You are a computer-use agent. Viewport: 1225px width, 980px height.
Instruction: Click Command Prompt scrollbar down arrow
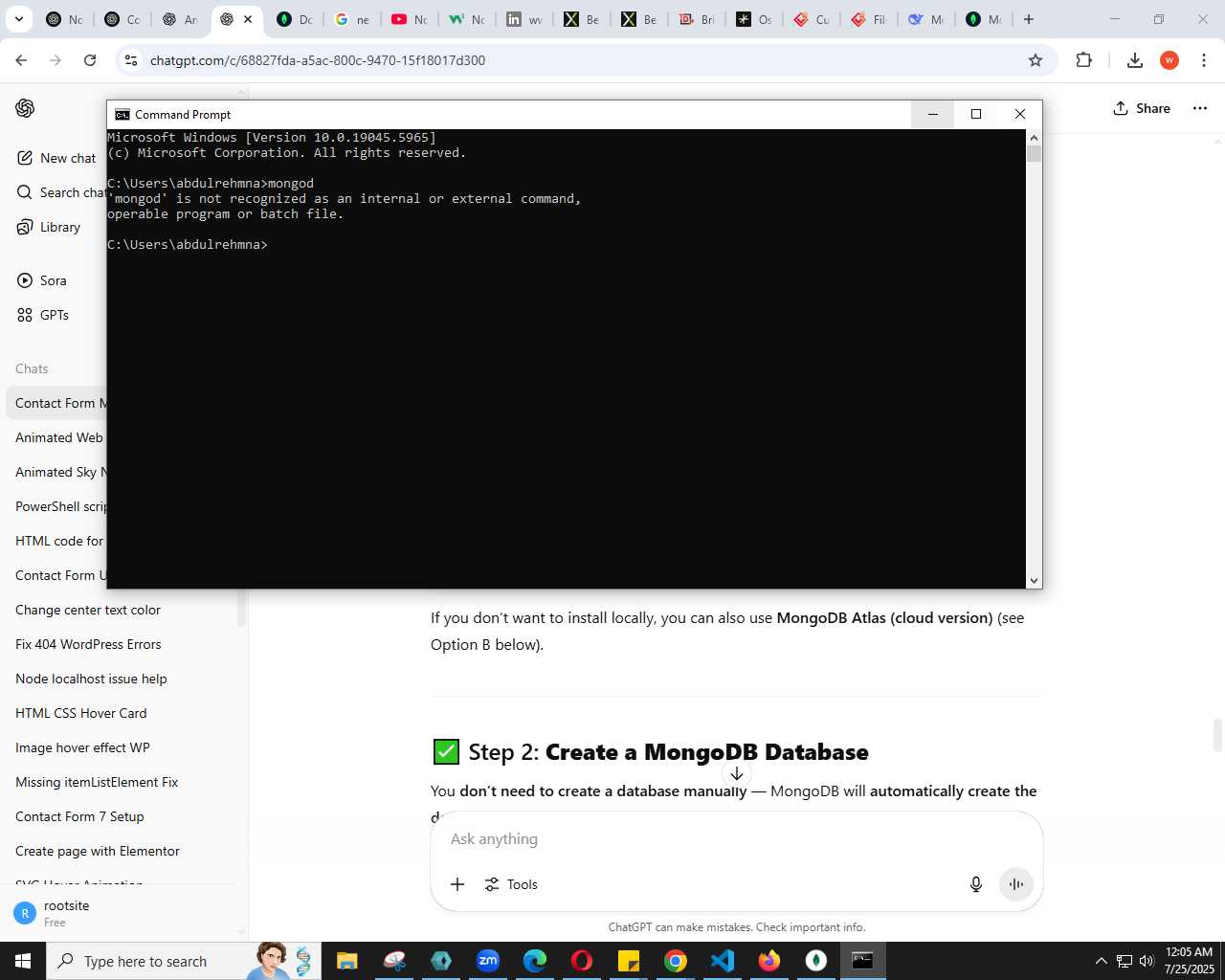(1034, 581)
